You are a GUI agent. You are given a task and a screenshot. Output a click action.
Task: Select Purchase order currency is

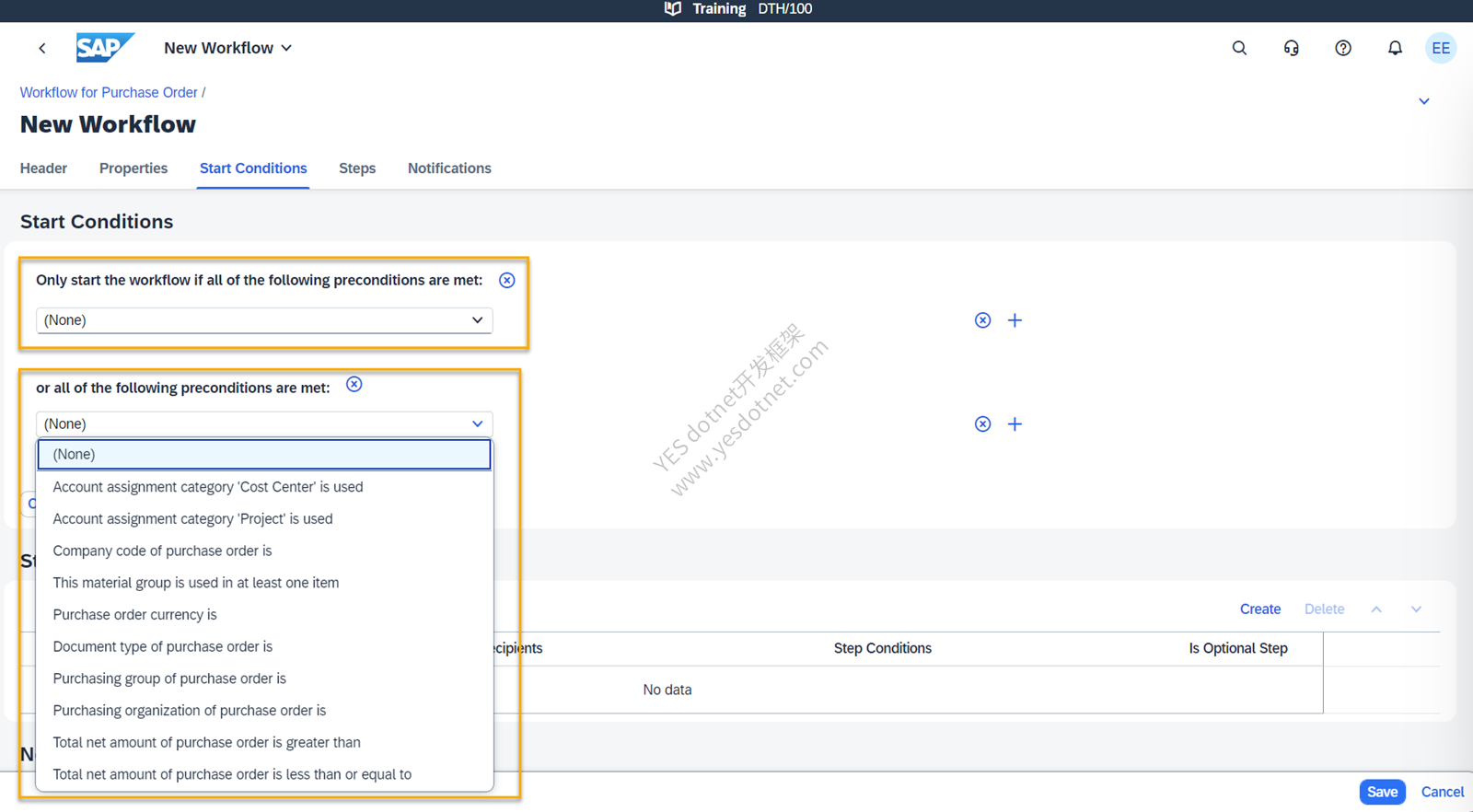click(x=264, y=615)
